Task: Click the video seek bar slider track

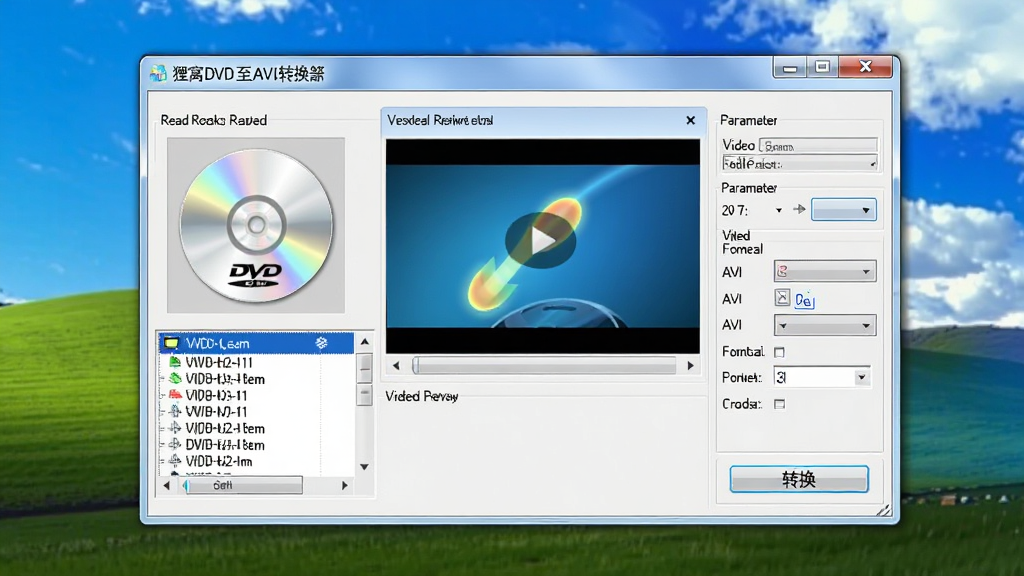Action: [544, 366]
